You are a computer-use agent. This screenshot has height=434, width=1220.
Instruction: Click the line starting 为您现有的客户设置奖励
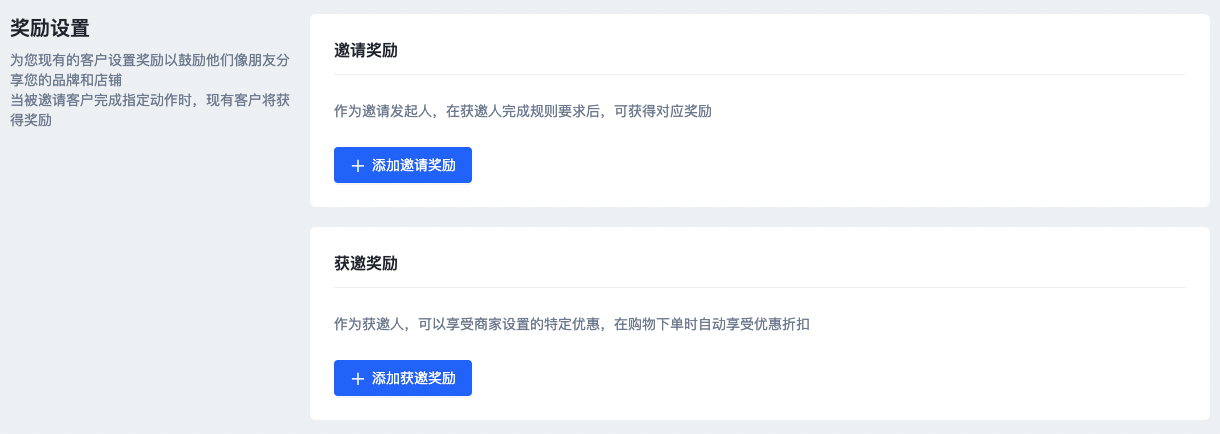coord(150,60)
